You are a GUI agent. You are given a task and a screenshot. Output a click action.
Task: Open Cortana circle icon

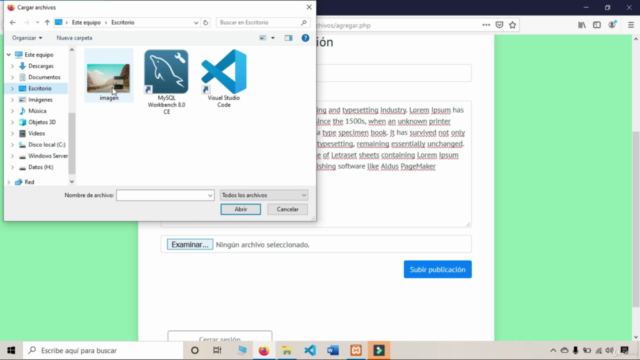coord(195,350)
